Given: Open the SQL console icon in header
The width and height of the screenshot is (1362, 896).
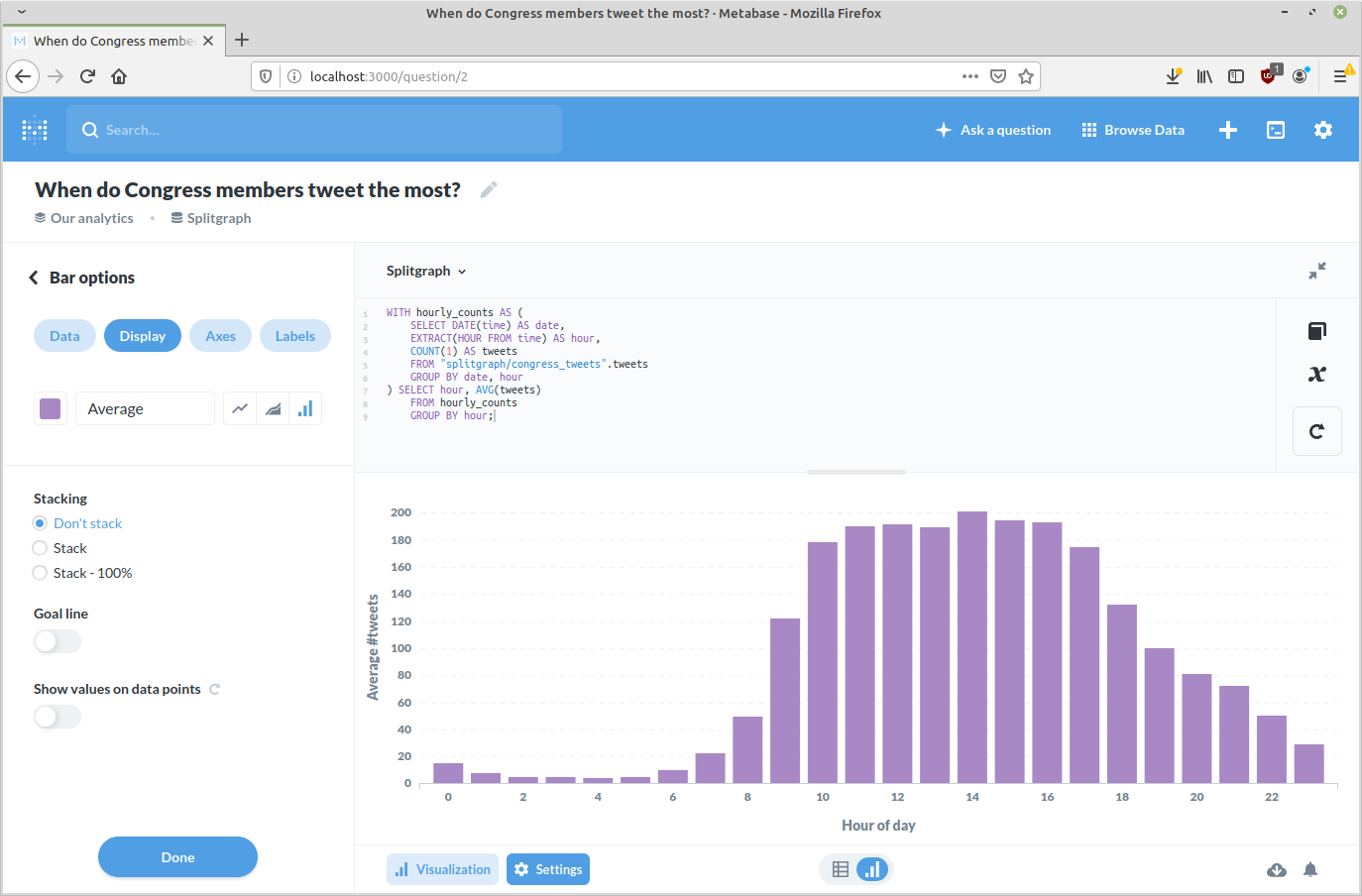Looking at the screenshot, I should point(1276,130).
